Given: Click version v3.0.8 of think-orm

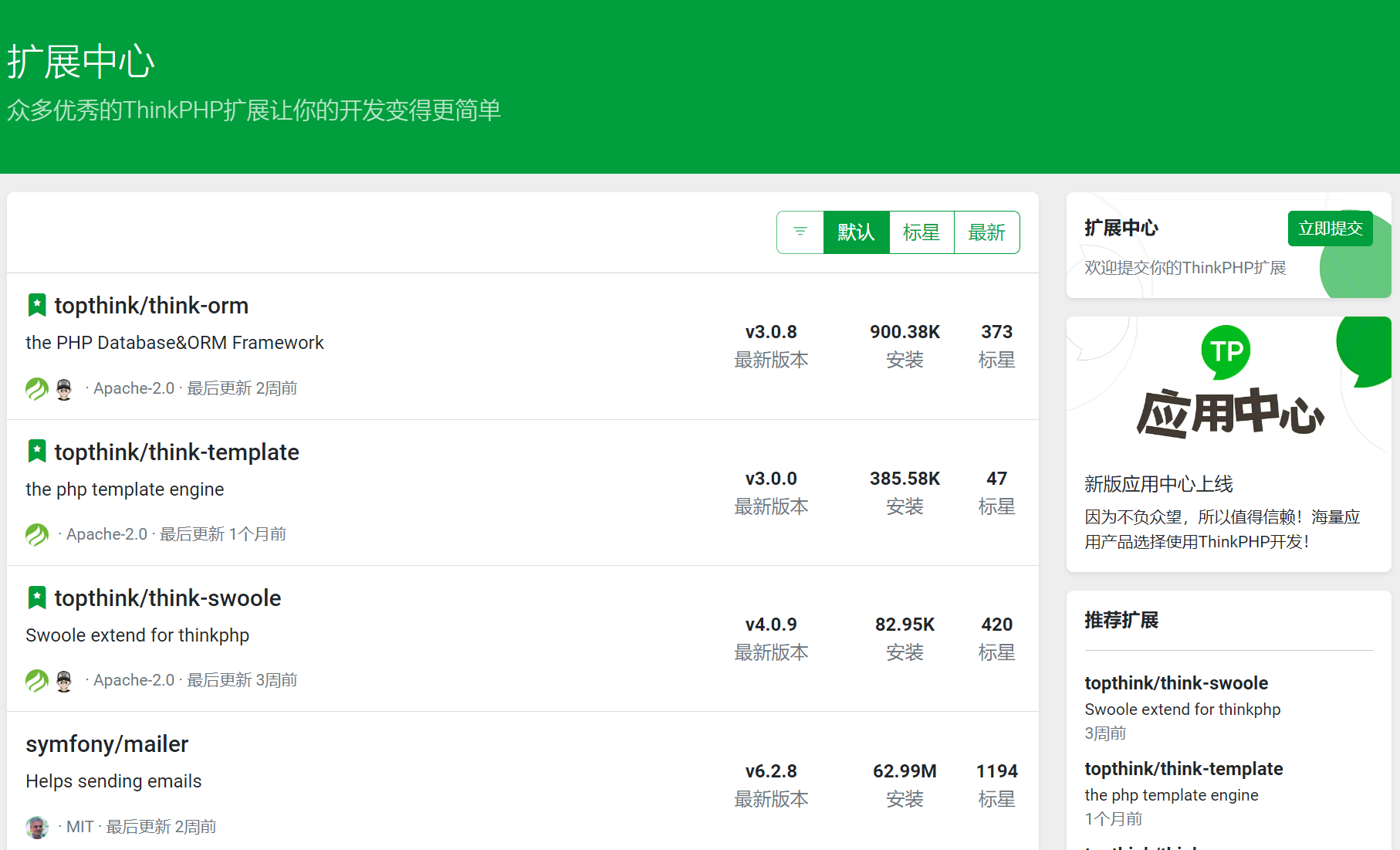Looking at the screenshot, I should pyautogui.click(x=771, y=332).
